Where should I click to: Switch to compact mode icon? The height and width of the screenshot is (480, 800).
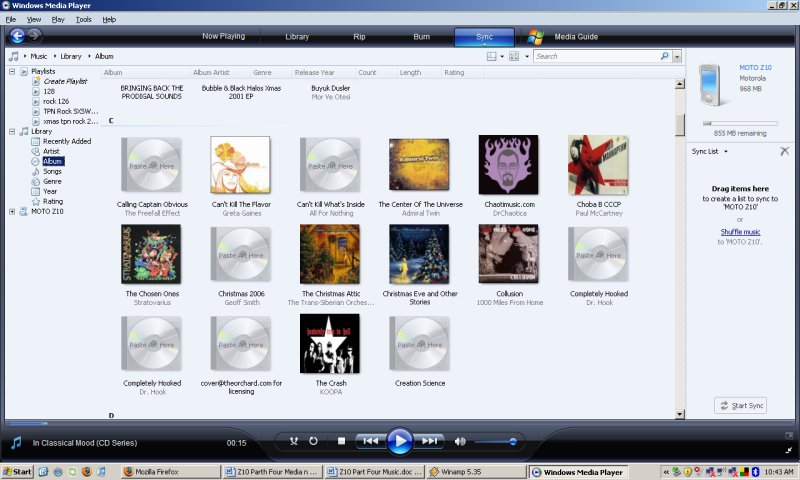click(789, 450)
